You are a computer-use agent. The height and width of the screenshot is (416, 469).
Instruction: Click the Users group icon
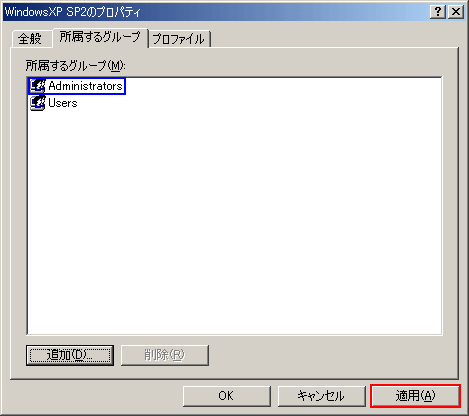pos(37,103)
